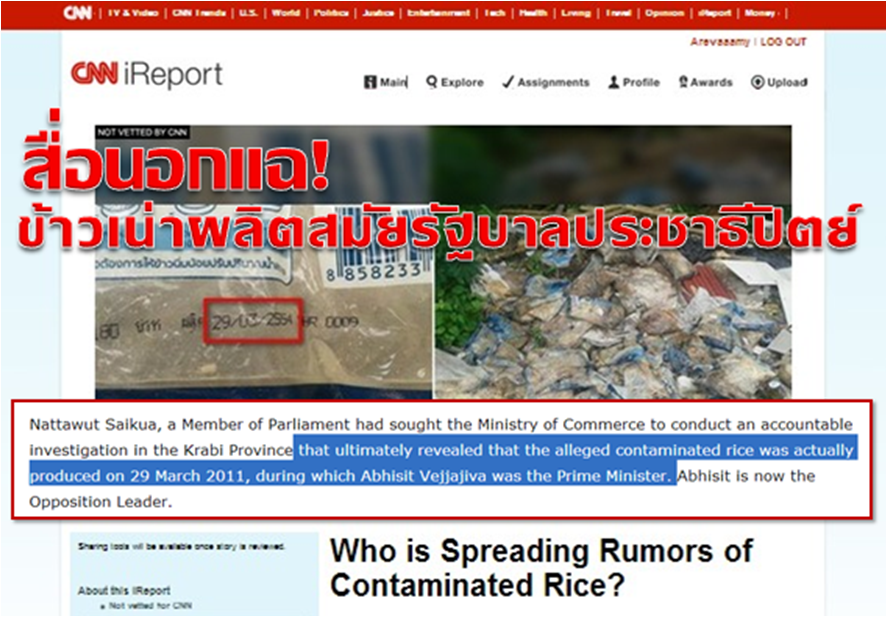Select Entertainment in the top navigation
Viewport: 887px width, 617px height.
point(438,13)
